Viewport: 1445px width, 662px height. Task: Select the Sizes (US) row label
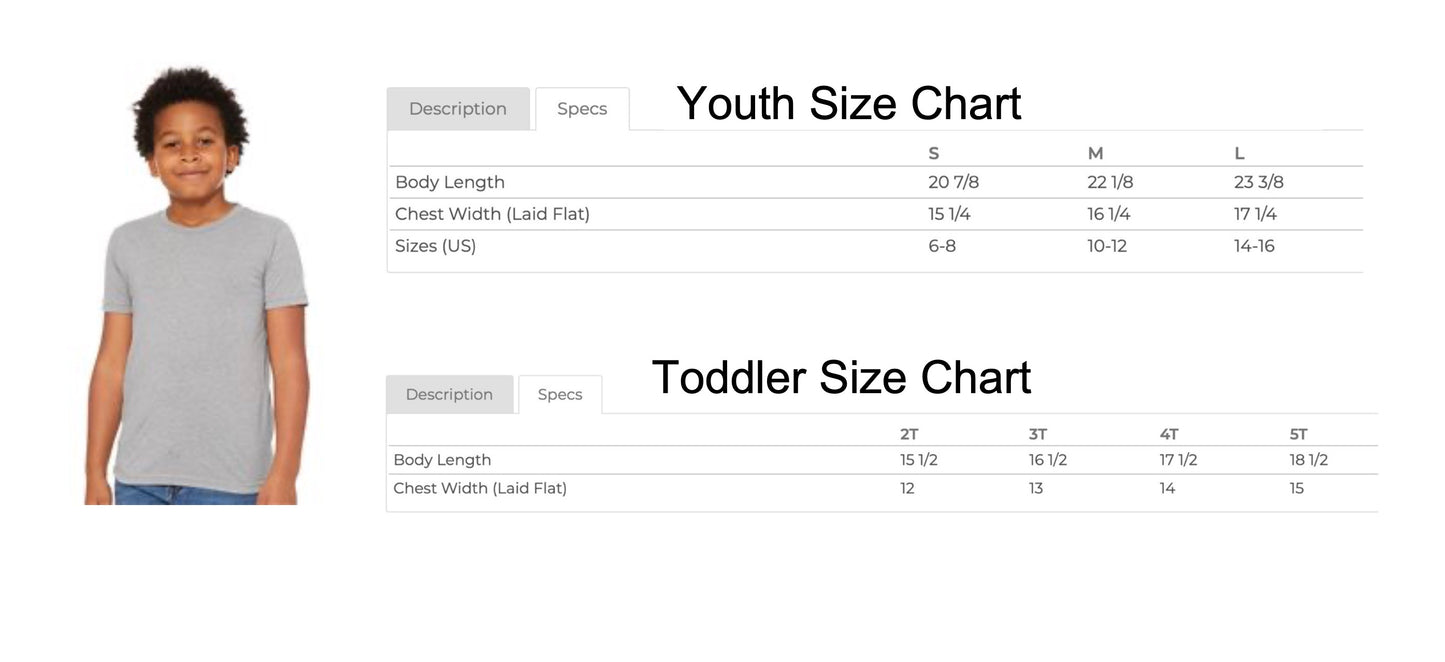point(435,246)
